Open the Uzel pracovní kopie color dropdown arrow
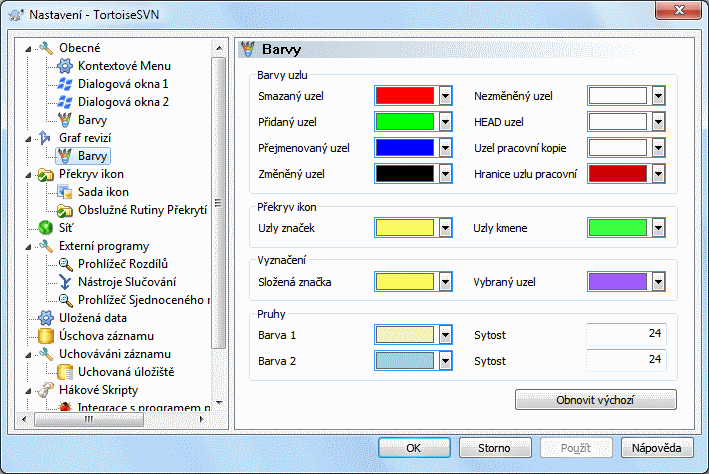709x474 pixels. 658,147
